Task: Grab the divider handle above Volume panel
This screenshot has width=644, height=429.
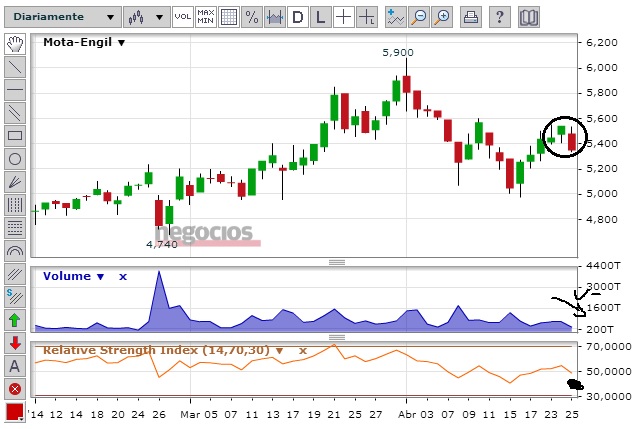Action: point(337,262)
